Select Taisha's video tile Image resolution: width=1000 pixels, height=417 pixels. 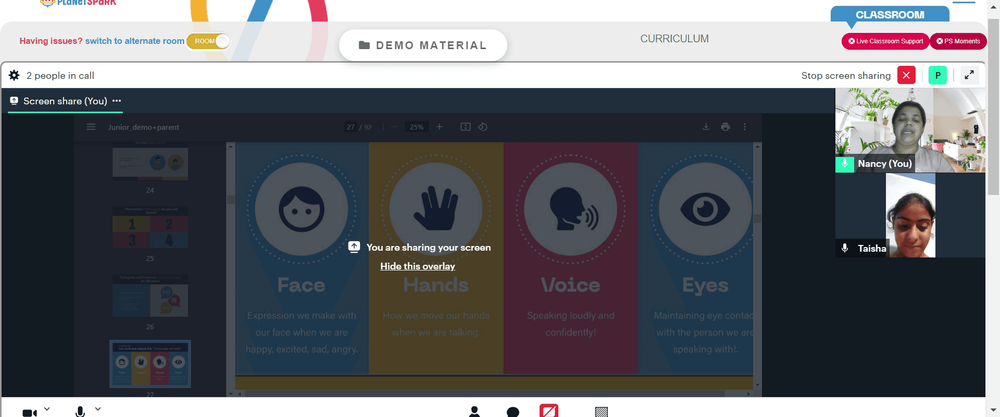point(910,216)
